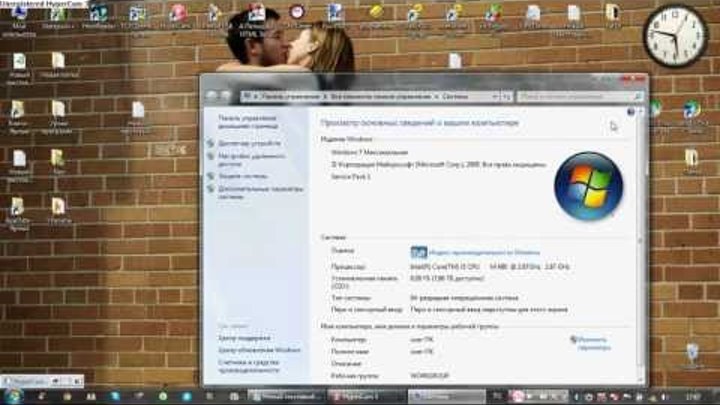This screenshot has height=405, width=720.
Task: Click the Windows Start orb button
Action: (x=13, y=396)
